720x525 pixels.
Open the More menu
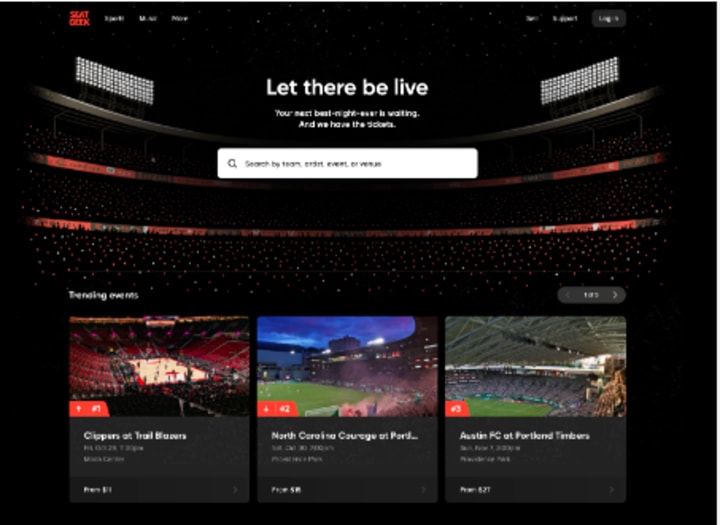pos(180,18)
